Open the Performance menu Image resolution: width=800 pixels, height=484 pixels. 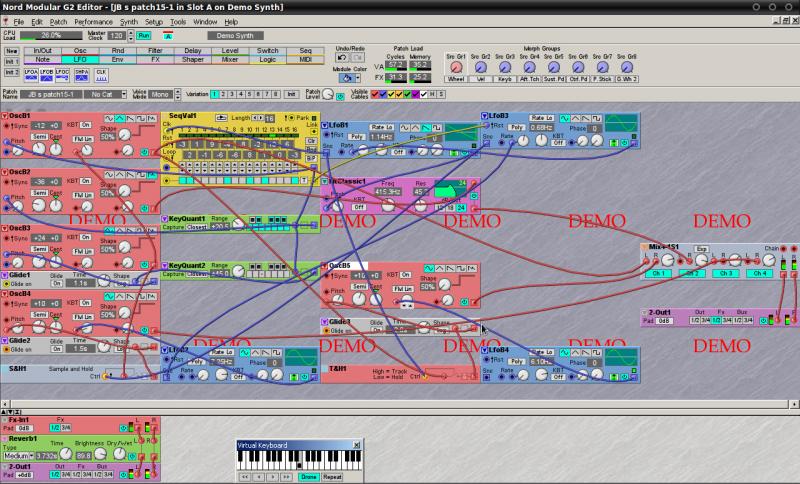pyautogui.click(x=93, y=22)
